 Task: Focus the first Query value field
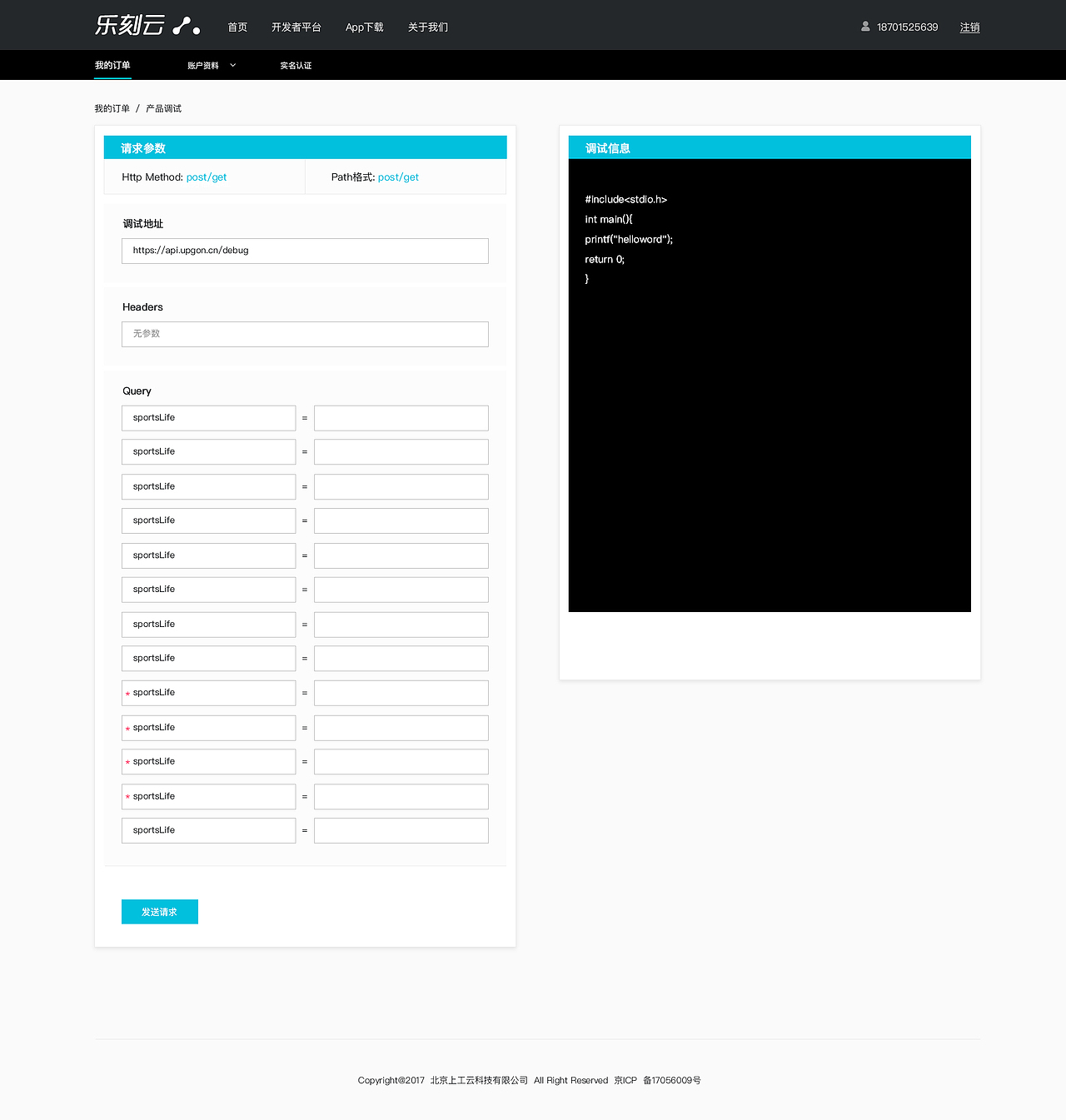401,418
